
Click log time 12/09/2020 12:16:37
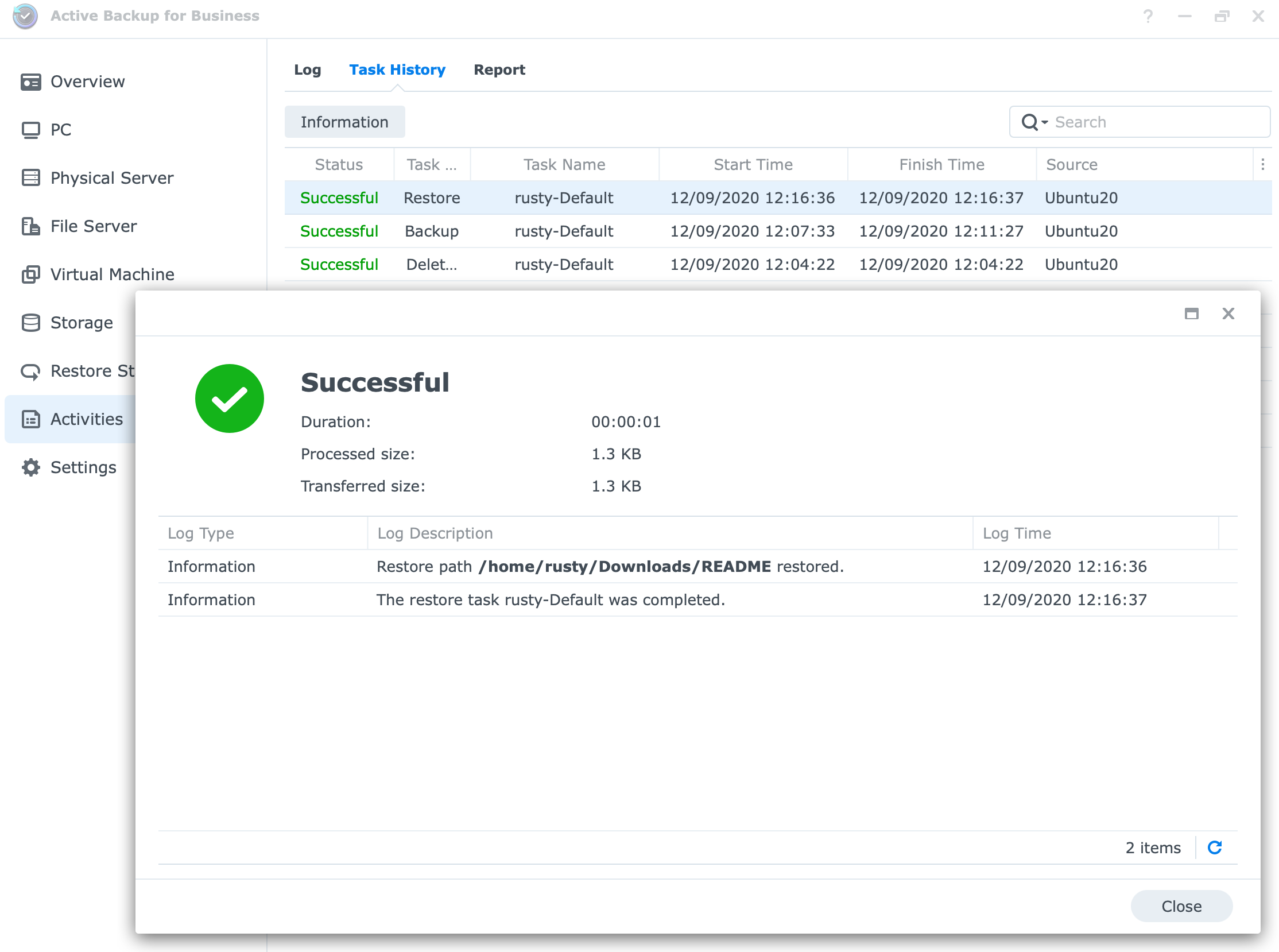(1064, 600)
